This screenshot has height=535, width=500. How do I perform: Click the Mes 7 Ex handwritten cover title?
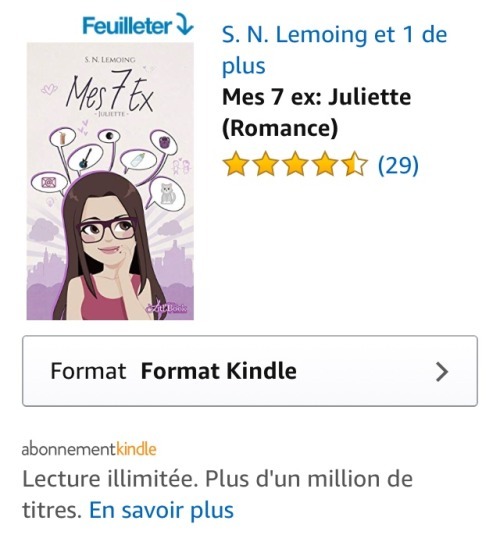tap(110, 92)
